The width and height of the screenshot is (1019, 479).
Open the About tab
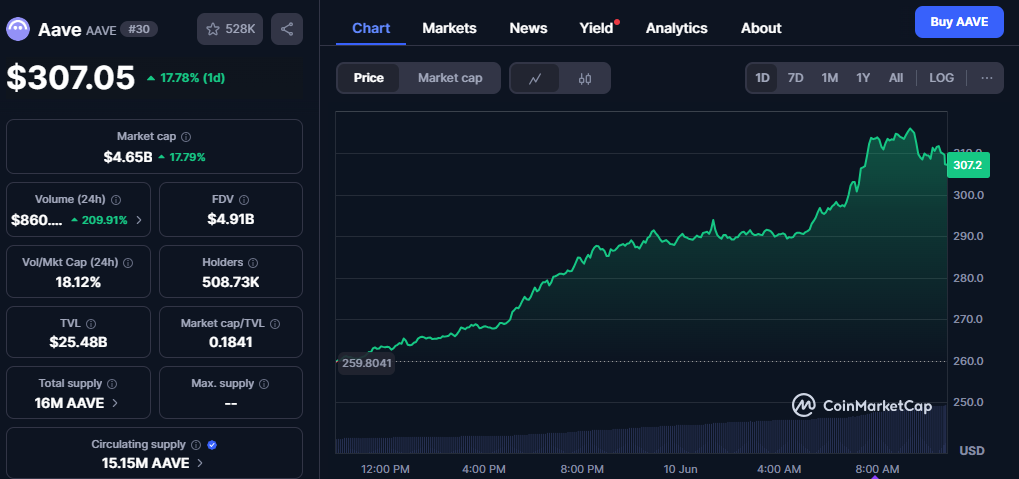[761, 29]
